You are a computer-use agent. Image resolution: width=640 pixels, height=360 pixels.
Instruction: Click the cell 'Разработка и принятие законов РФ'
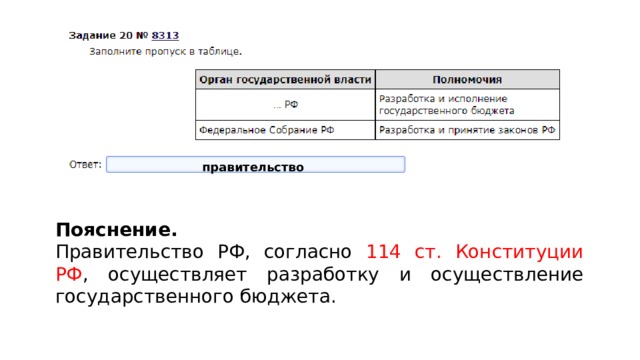[x=467, y=130]
